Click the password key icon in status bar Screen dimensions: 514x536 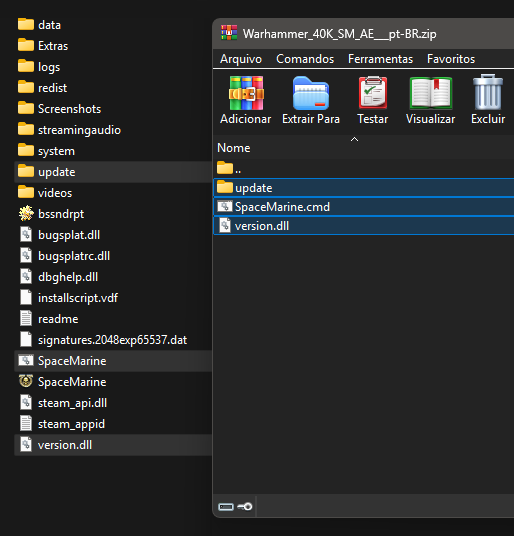pyautogui.click(x=245, y=506)
